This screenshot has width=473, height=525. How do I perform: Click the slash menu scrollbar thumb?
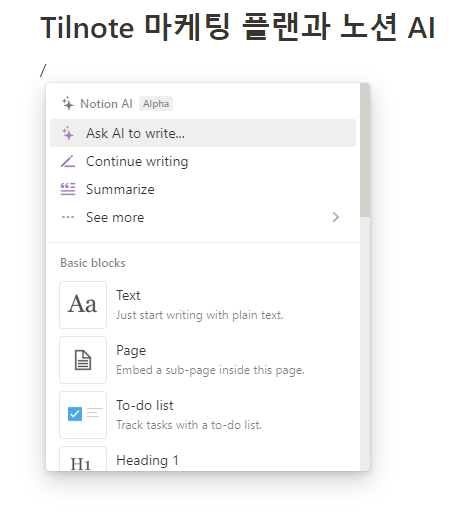pyautogui.click(x=365, y=150)
